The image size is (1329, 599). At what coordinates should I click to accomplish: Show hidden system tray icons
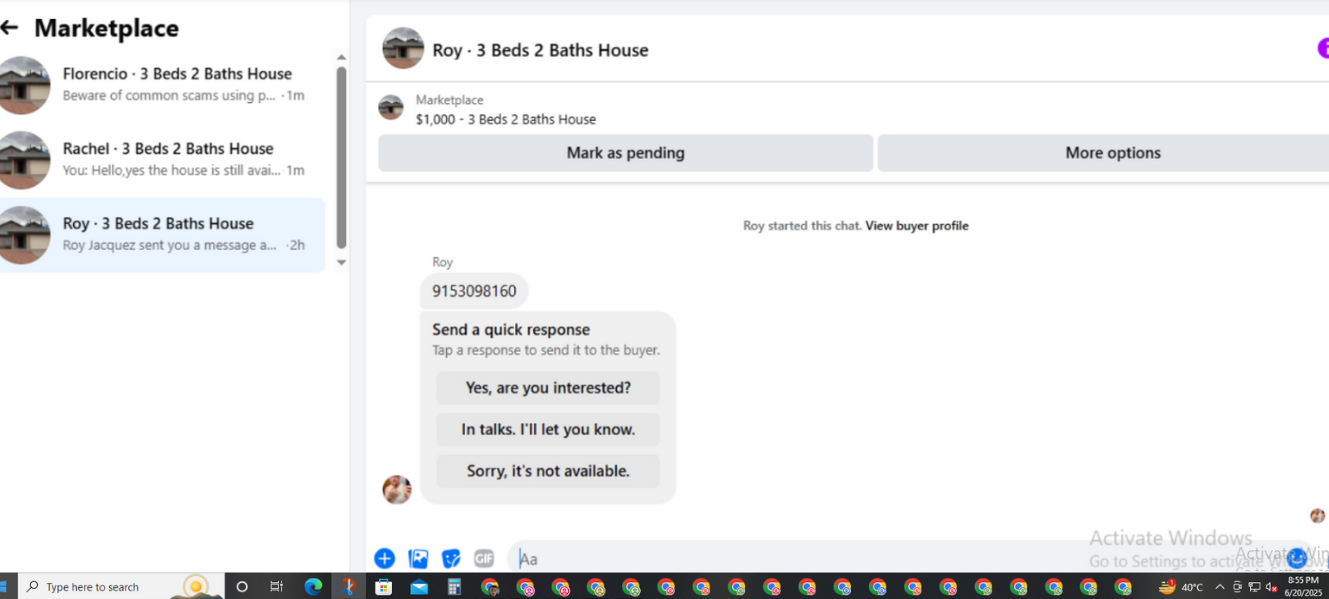pos(1219,587)
